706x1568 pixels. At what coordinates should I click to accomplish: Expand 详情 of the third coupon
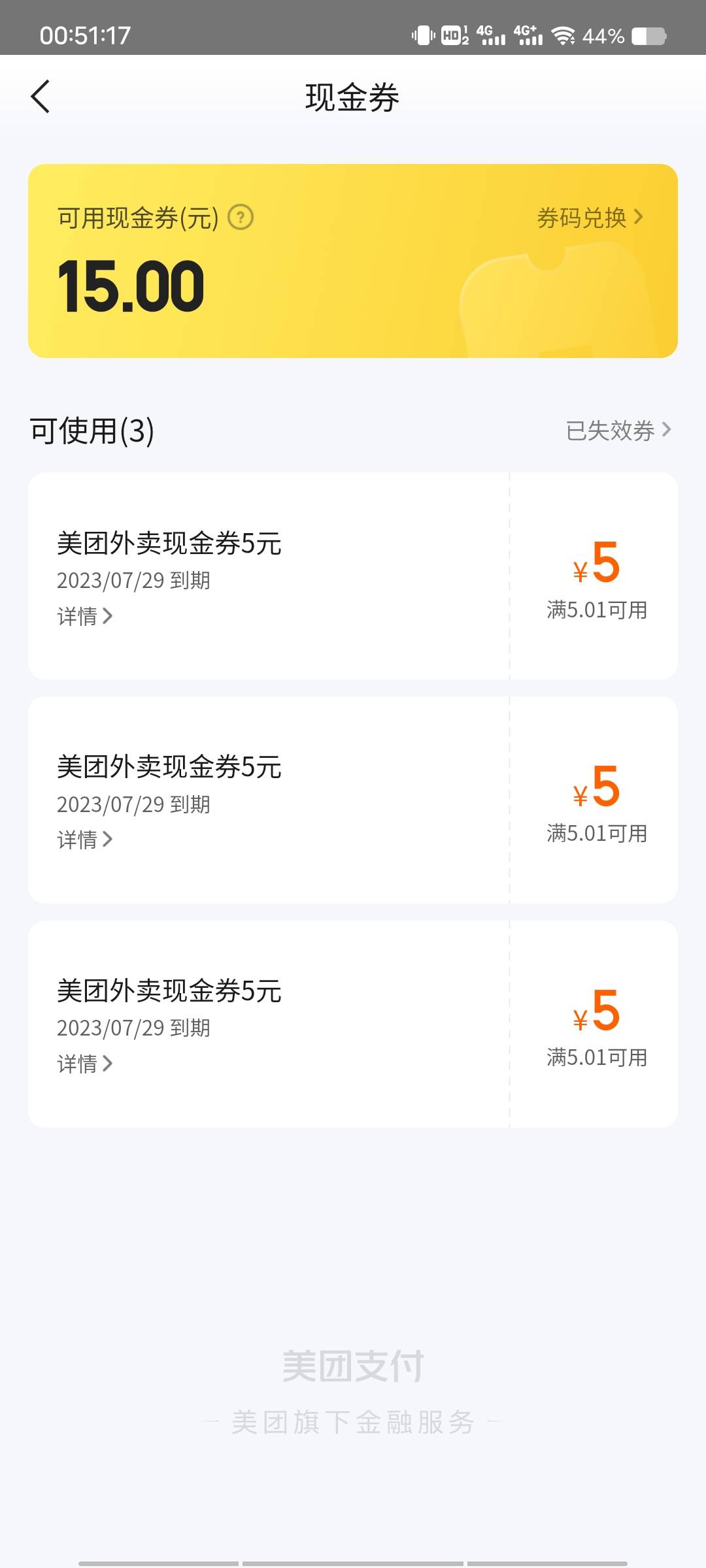(84, 1064)
